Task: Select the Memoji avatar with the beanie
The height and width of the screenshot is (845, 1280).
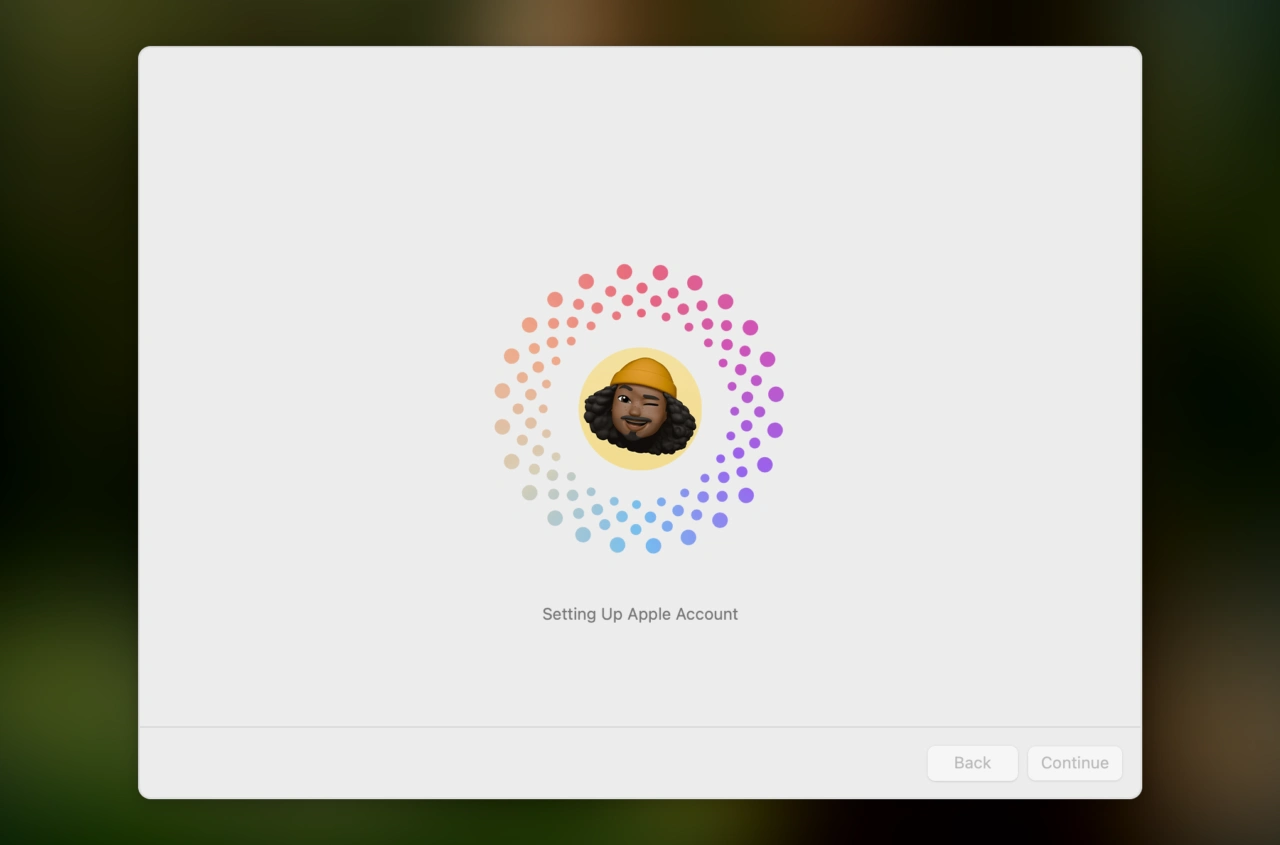Action: pyautogui.click(x=640, y=408)
